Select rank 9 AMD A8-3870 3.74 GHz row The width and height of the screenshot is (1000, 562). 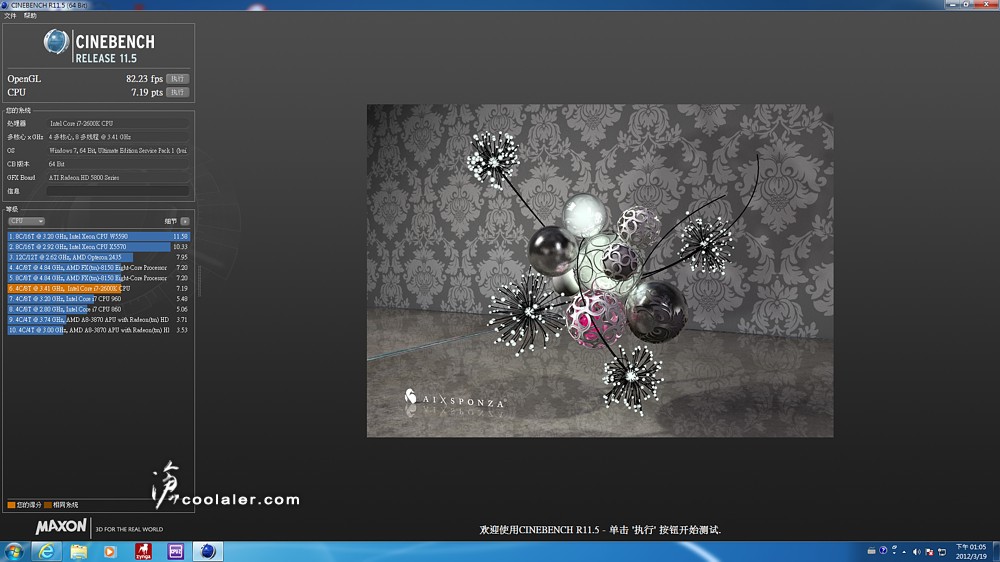pos(98,320)
